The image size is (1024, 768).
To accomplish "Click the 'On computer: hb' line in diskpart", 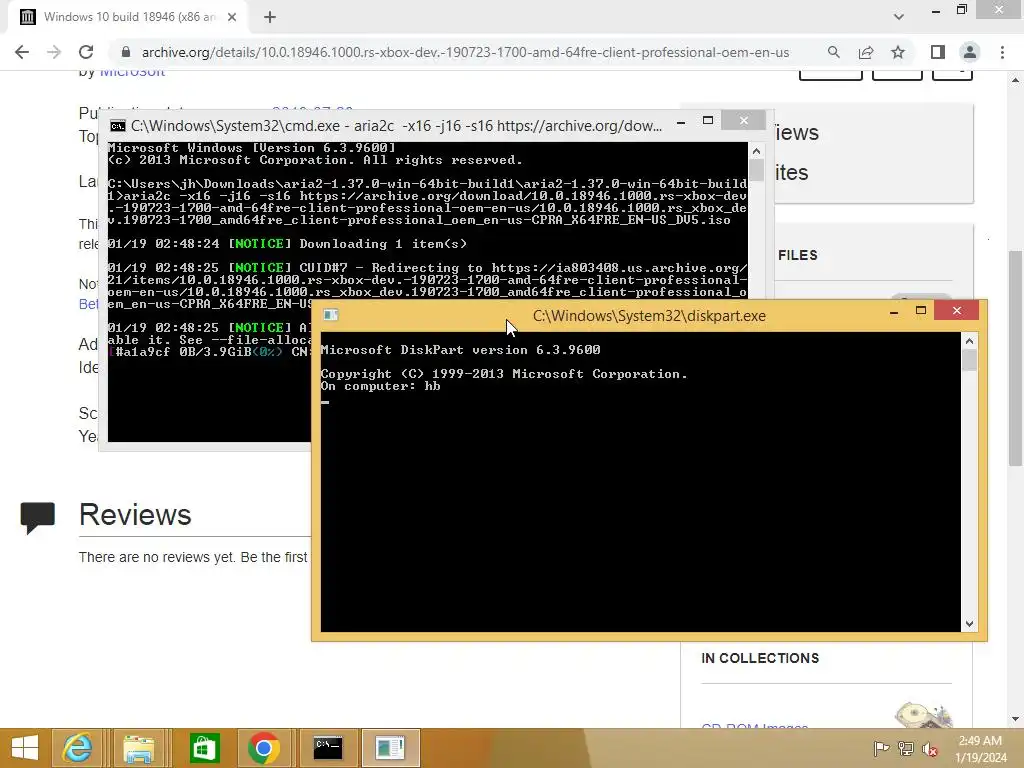I will click(x=380, y=386).
